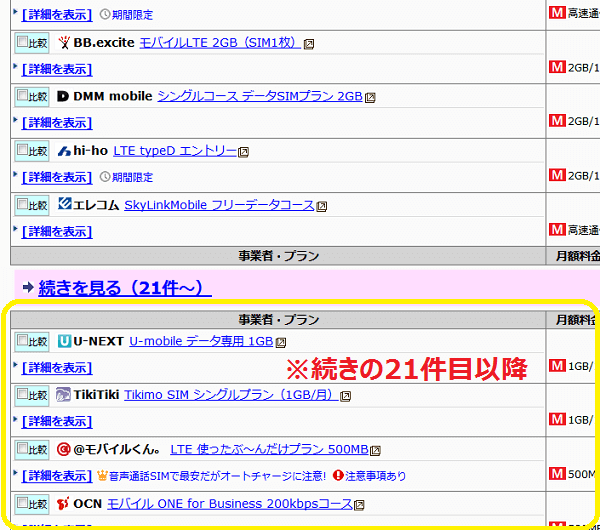
Task: Click the エレコム logo icon
Action: coord(64,204)
